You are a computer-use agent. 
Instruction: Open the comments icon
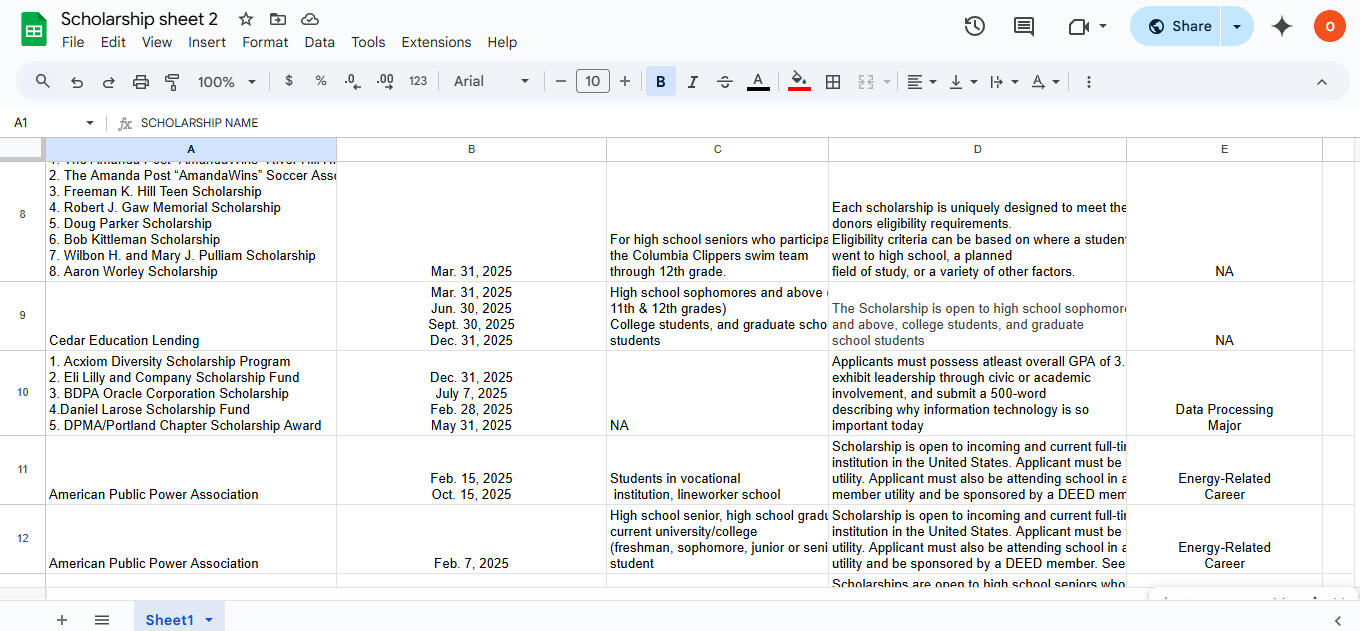[1024, 27]
